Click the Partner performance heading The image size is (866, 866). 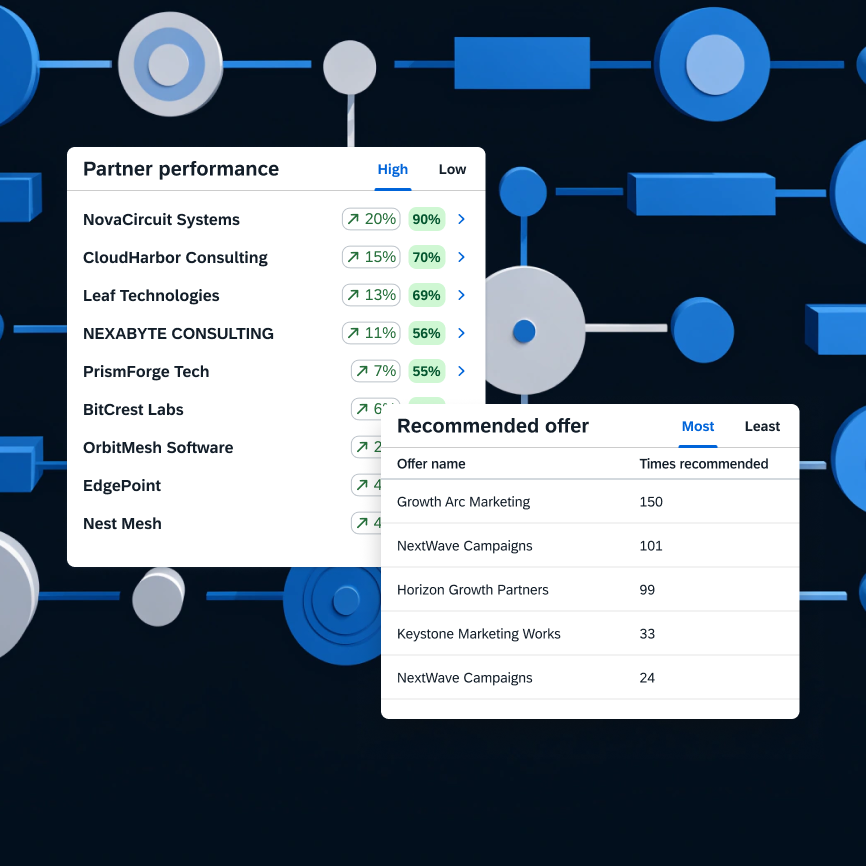click(x=181, y=169)
